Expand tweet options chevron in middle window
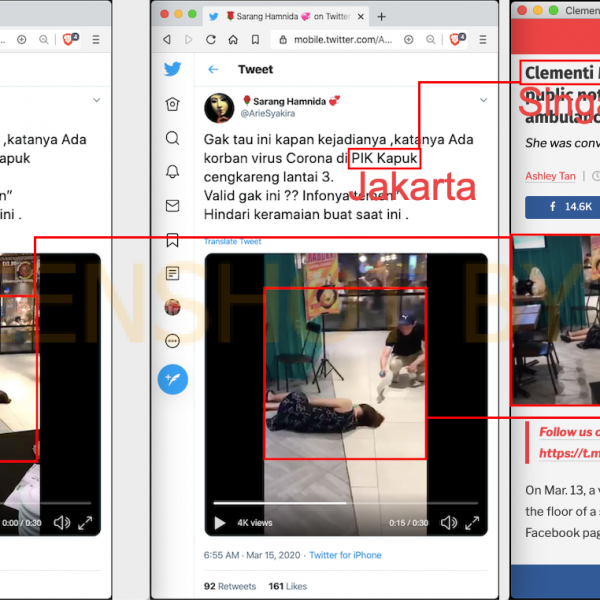The width and height of the screenshot is (600, 600). pos(484,100)
